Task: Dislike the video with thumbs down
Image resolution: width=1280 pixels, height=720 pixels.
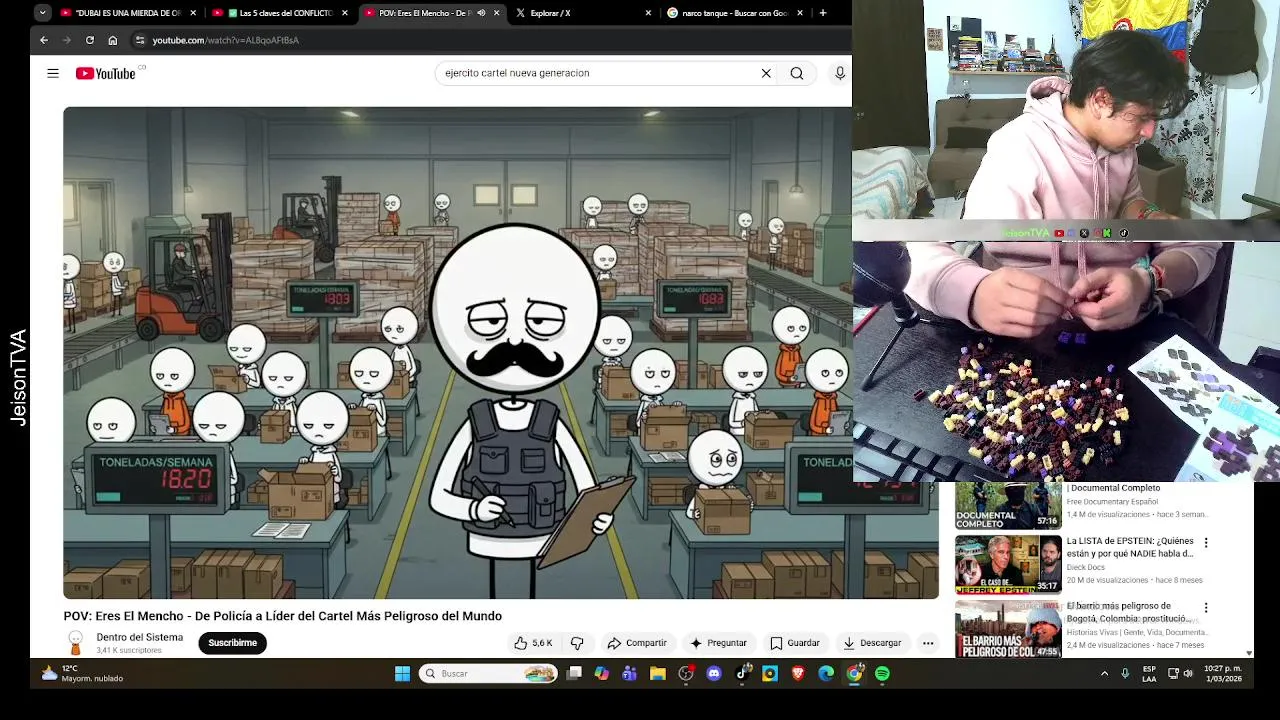Action: (577, 643)
